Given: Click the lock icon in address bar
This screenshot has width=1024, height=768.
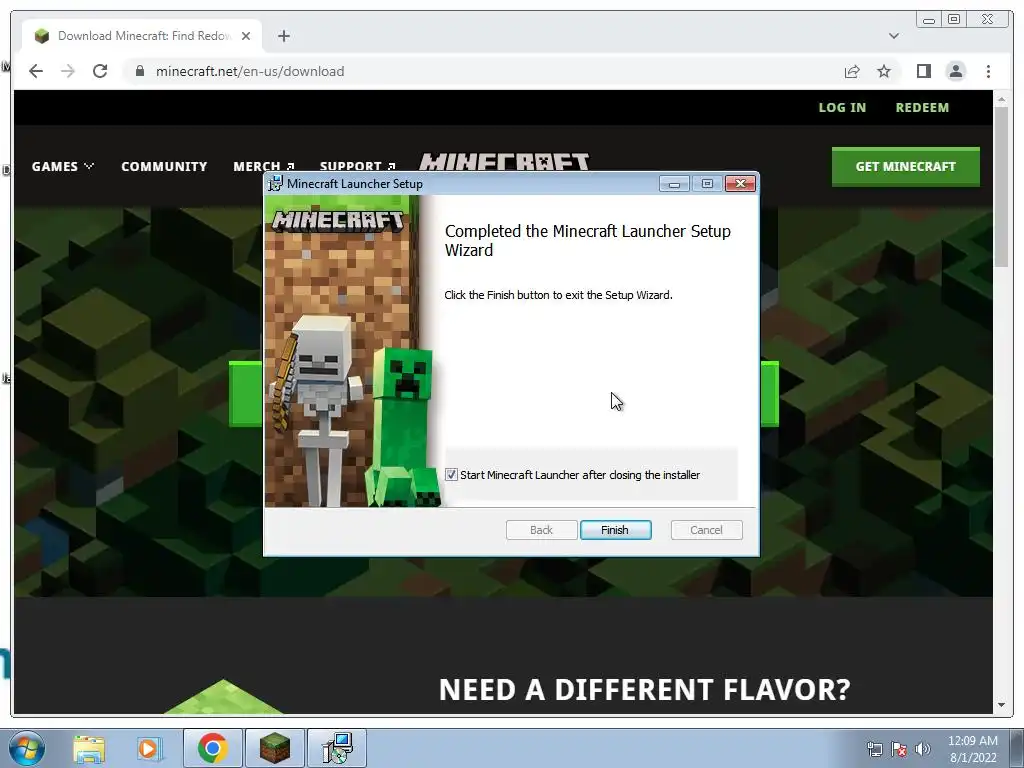Looking at the screenshot, I should 139,71.
